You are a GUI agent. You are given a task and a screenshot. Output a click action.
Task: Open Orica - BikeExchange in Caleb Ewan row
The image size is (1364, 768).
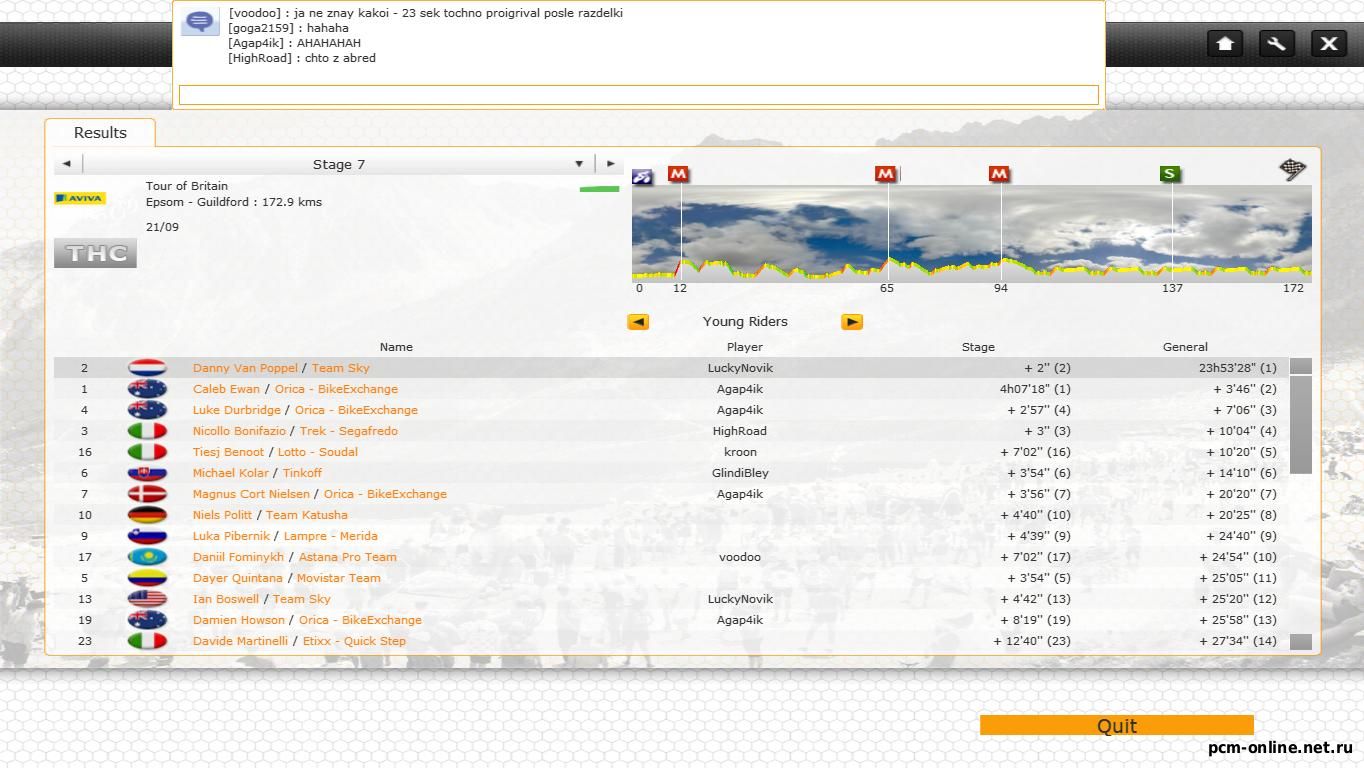pos(336,389)
